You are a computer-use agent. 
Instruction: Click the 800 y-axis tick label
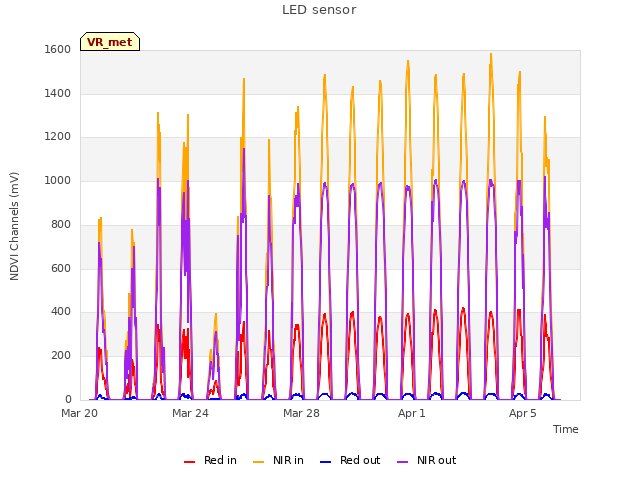point(61,224)
